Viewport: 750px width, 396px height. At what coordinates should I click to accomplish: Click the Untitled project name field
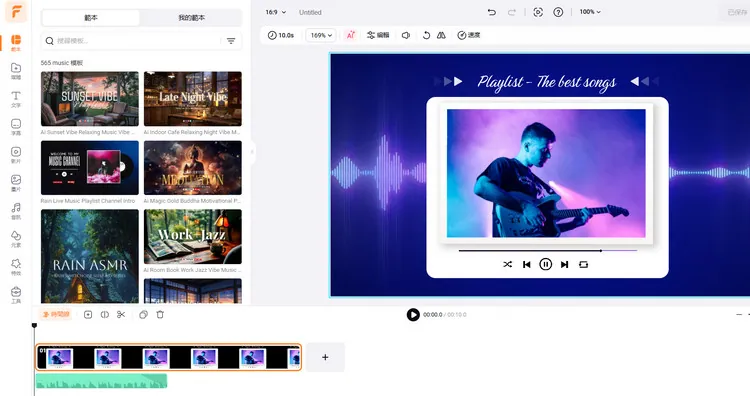pyautogui.click(x=310, y=12)
